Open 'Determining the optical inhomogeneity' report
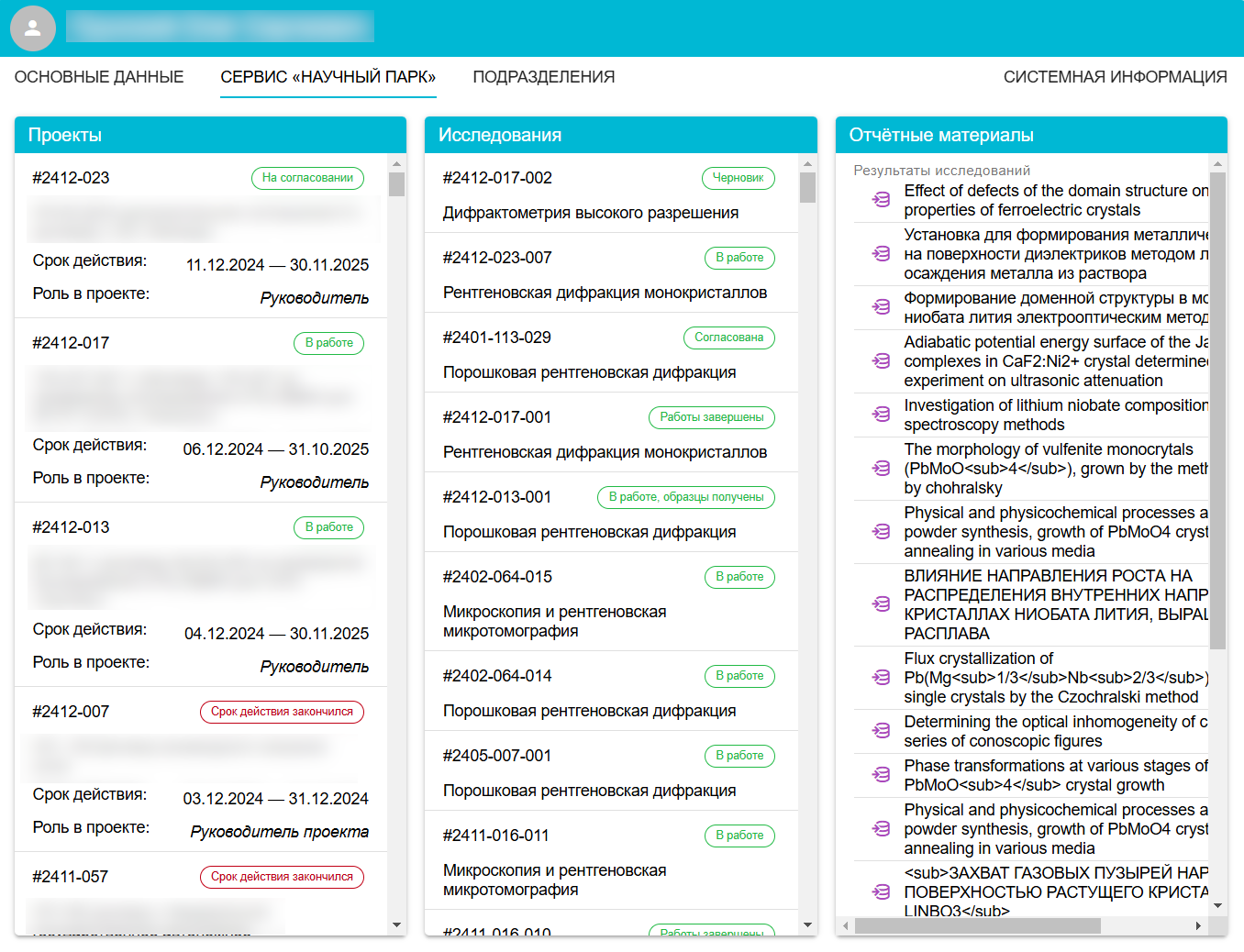The width and height of the screenshot is (1244, 952). [x=1056, y=731]
